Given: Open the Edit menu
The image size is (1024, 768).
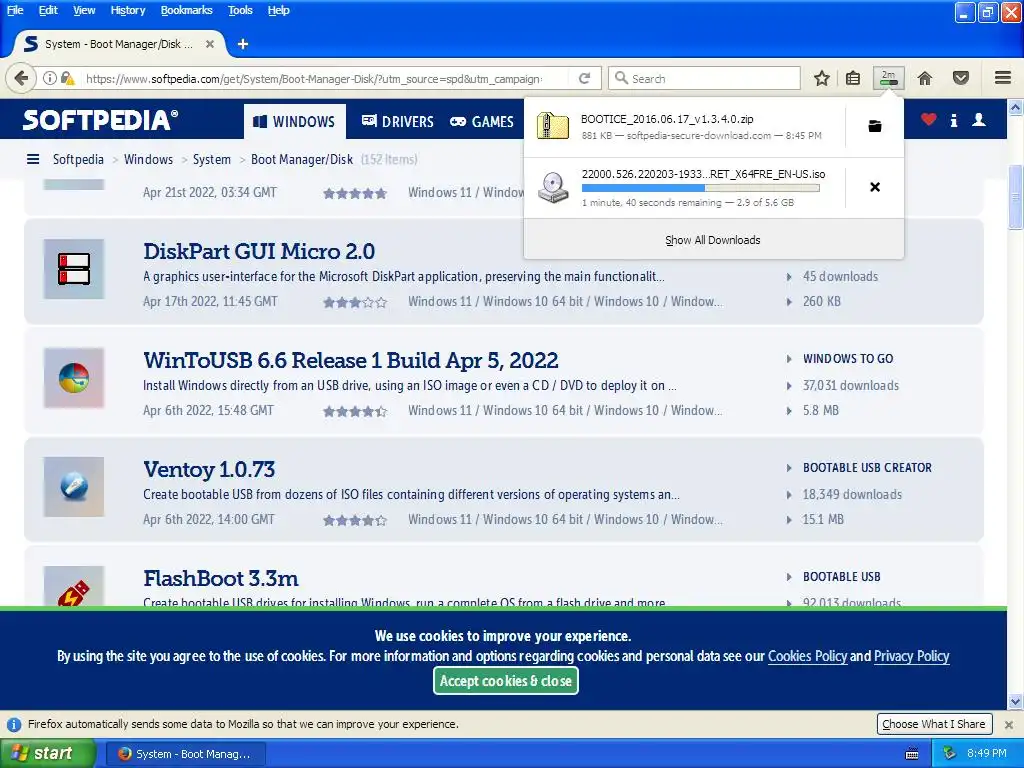Looking at the screenshot, I should click(48, 10).
